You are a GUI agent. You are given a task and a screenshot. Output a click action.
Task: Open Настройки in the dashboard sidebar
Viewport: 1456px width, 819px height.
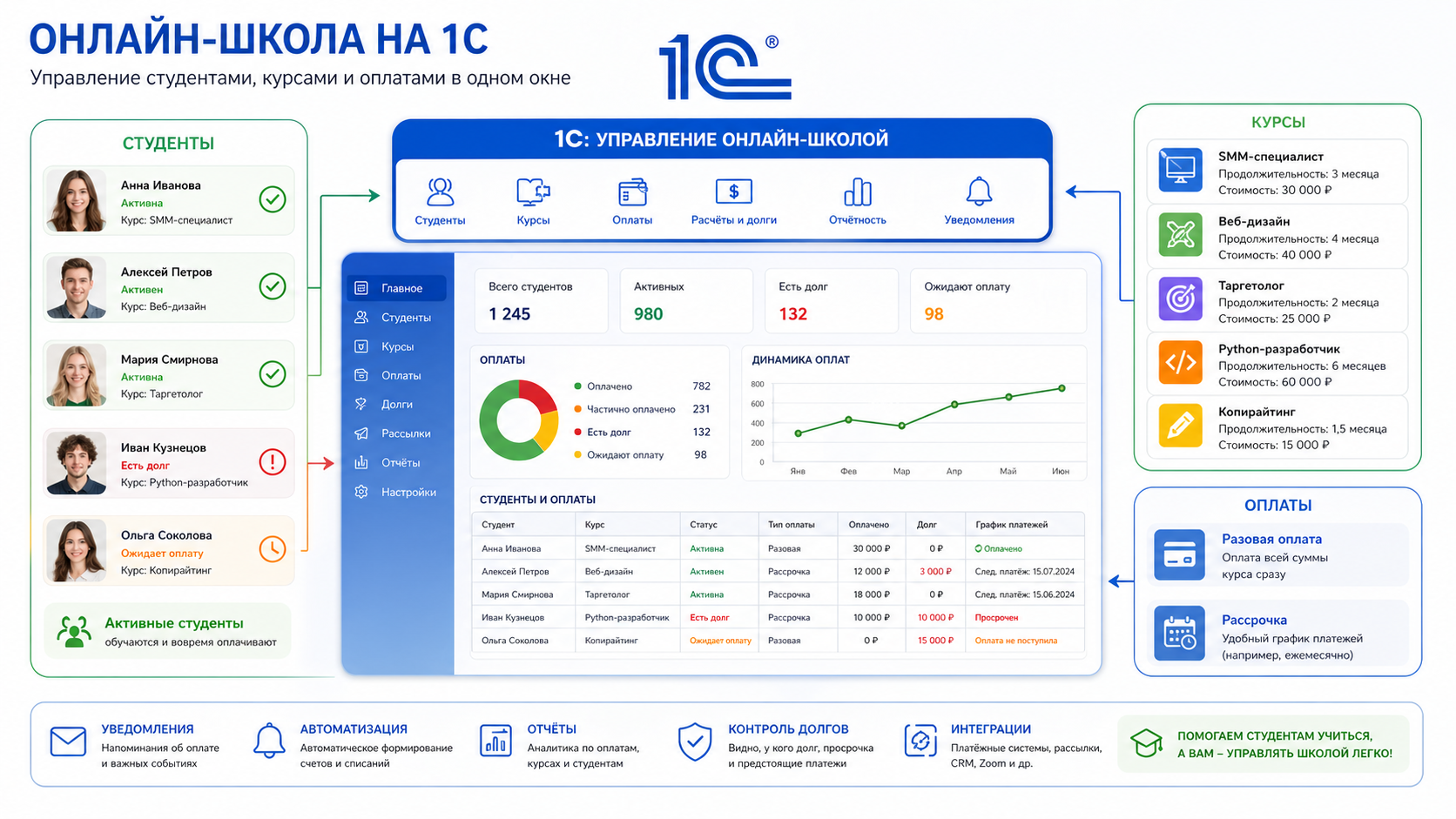pos(396,492)
